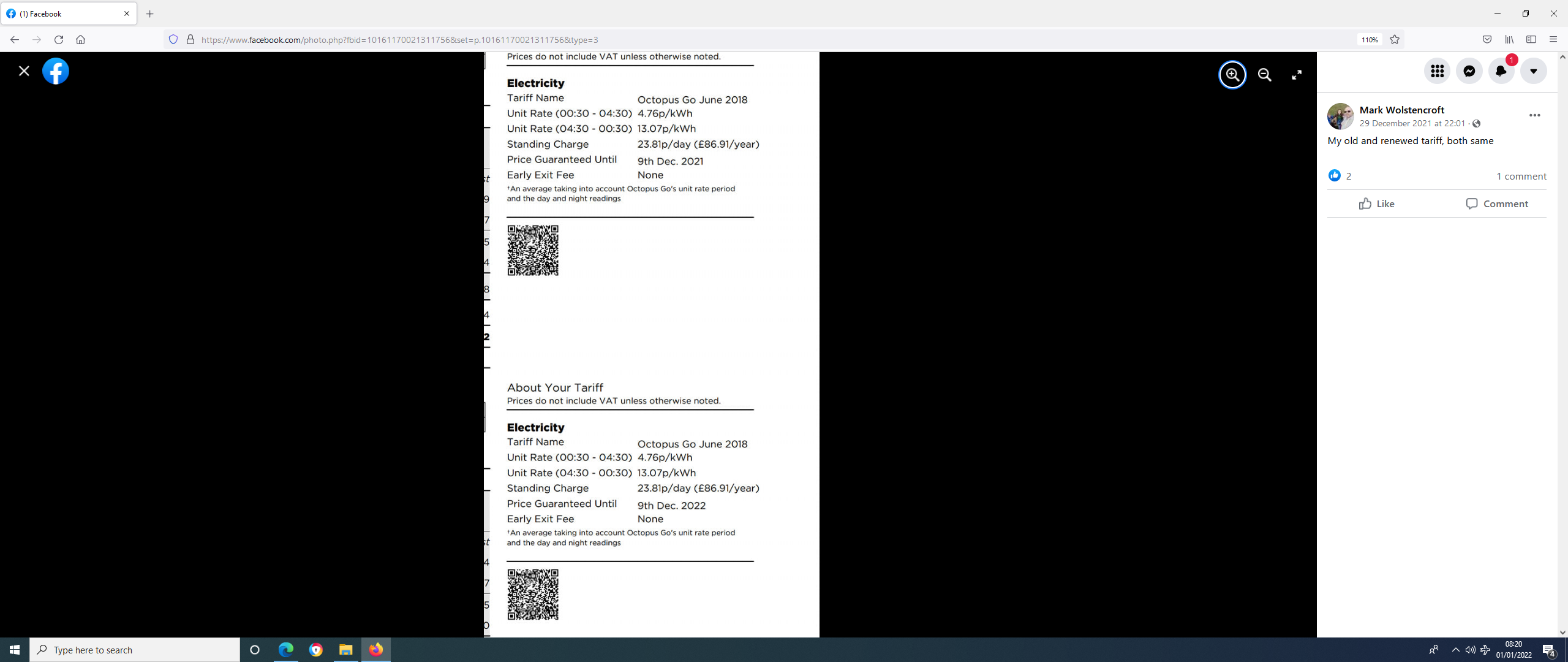Open the post date 29 December 2021
This screenshot has width=1568, height=662.
1412,123
